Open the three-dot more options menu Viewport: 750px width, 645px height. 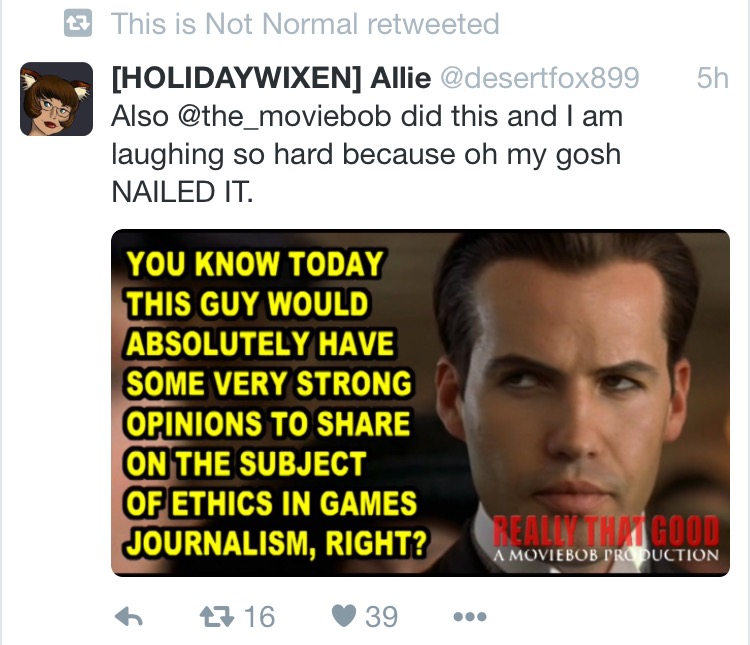(470, 617)
